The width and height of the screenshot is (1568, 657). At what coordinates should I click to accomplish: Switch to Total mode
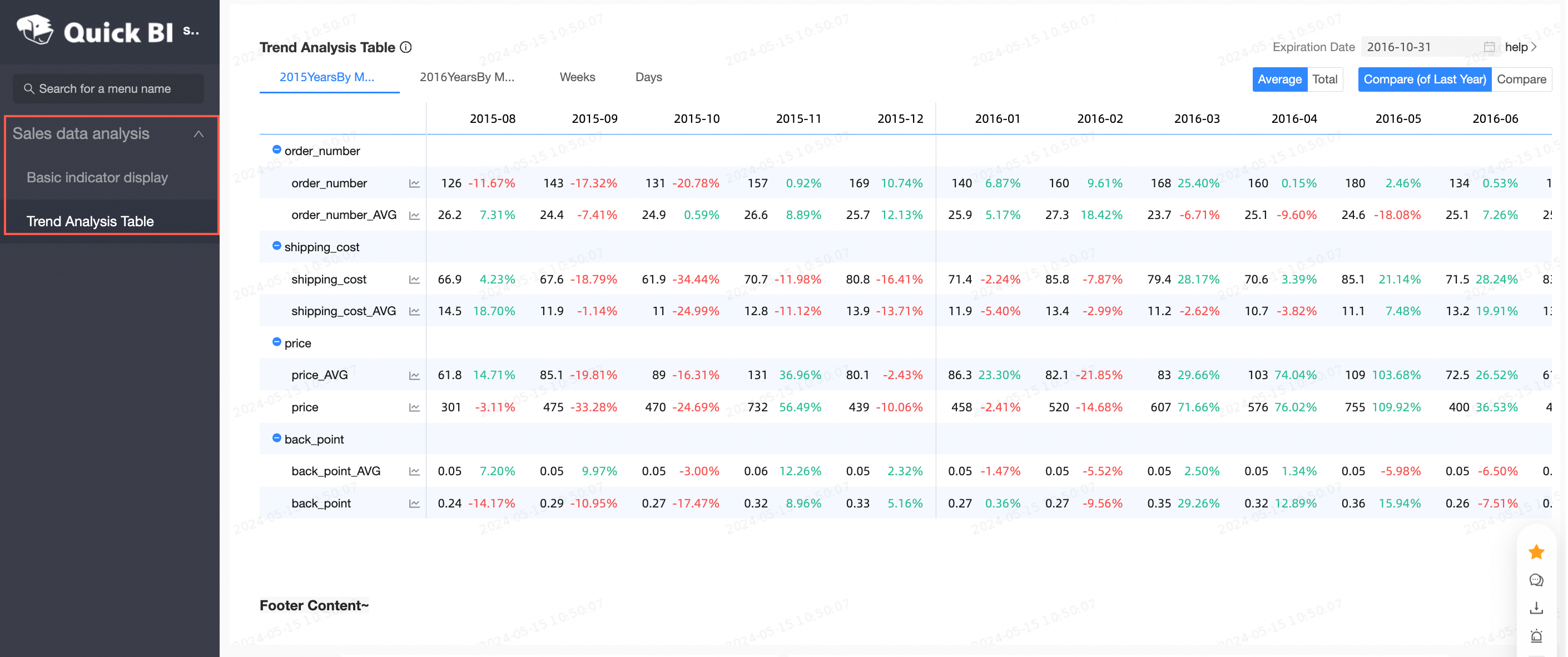click(1324, 79)
